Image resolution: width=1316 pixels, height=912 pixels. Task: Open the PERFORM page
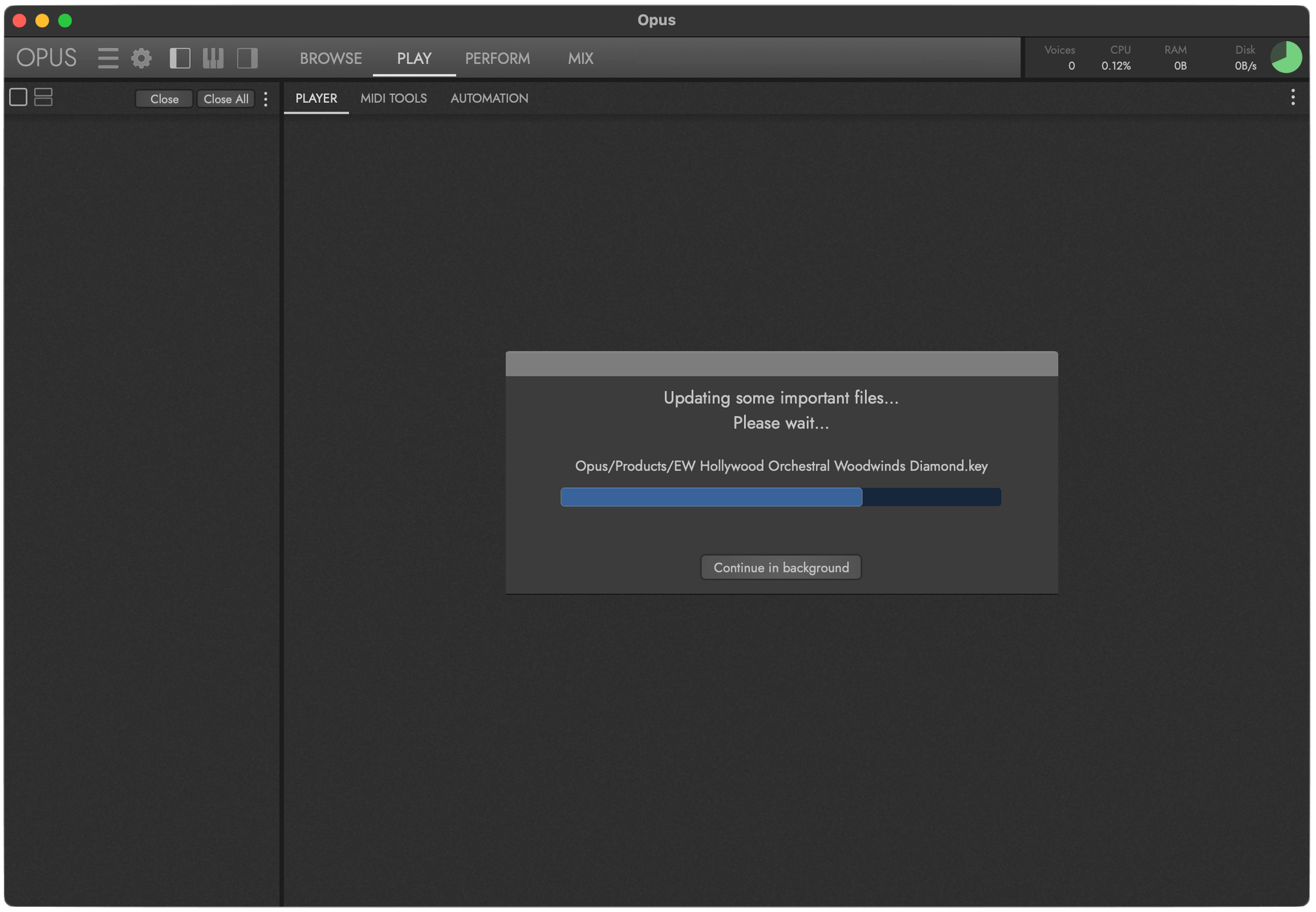click(x=498, y=58)
